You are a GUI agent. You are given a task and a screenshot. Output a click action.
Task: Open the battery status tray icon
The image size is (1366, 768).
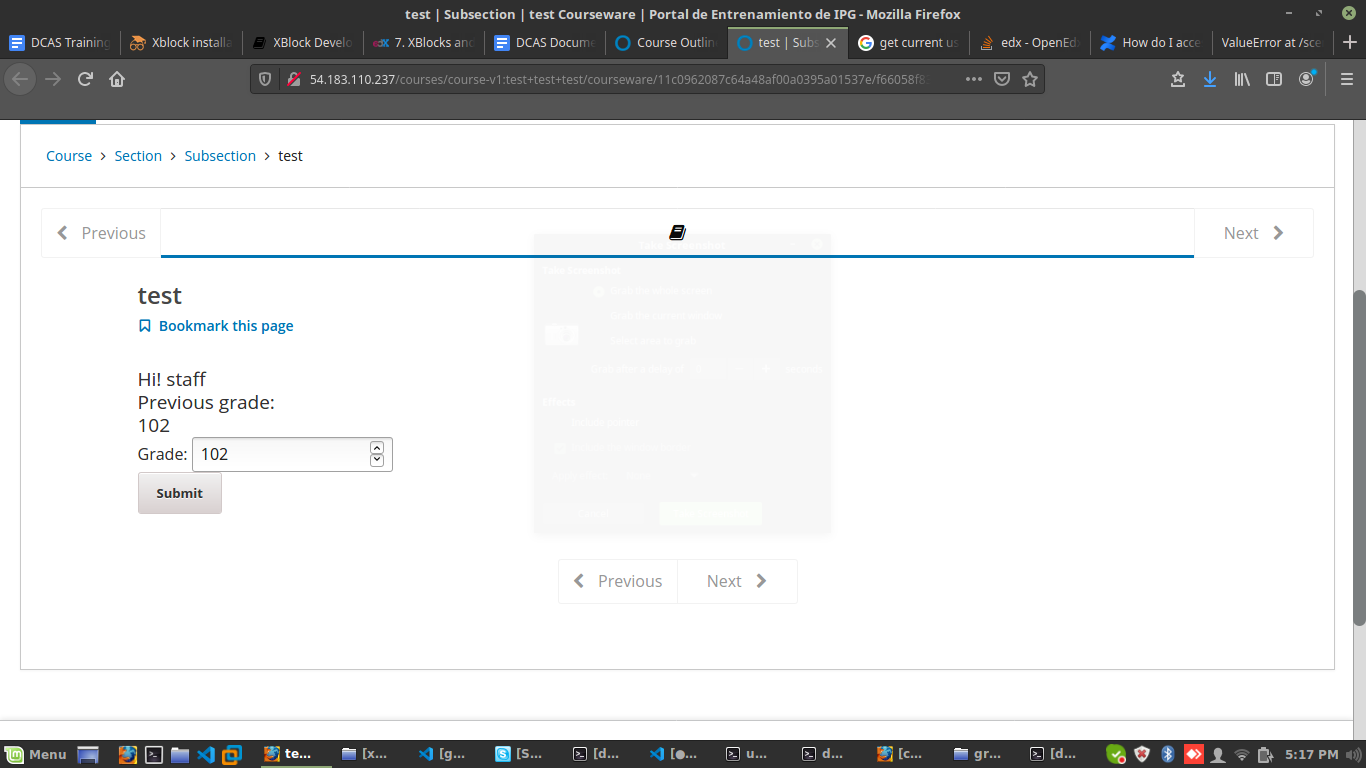[1266, 754]
